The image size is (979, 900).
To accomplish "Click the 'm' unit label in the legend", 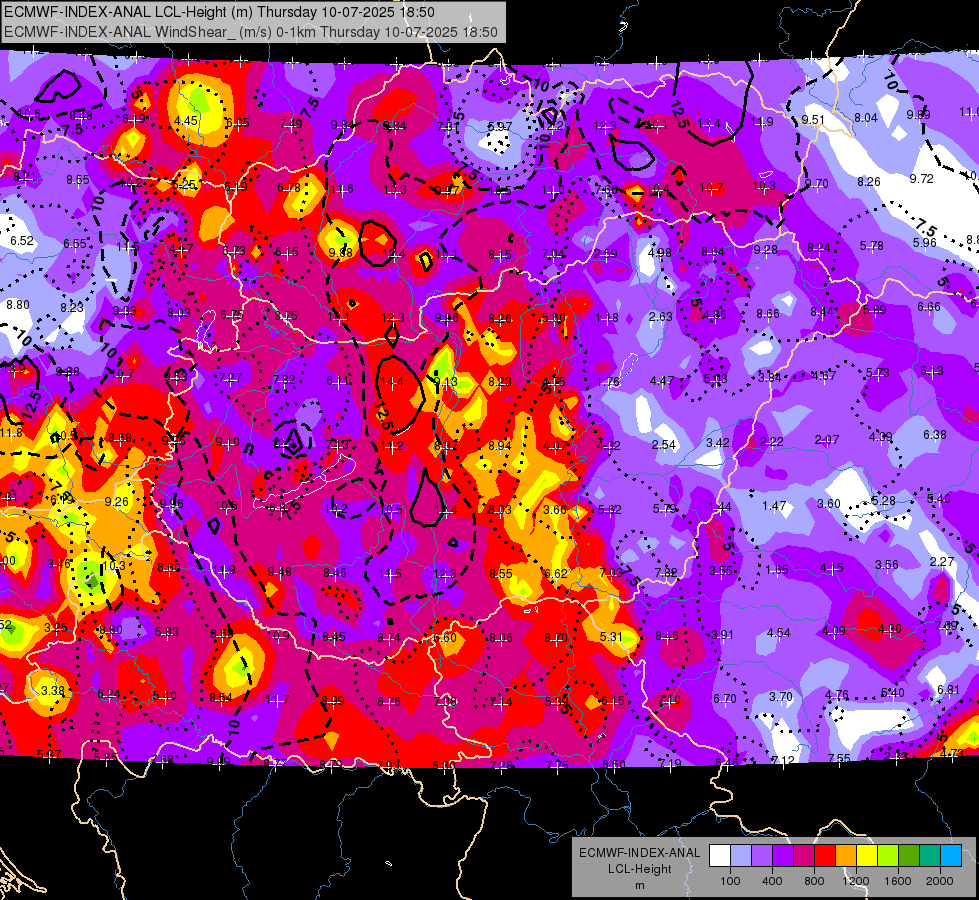I will (639, 886).
